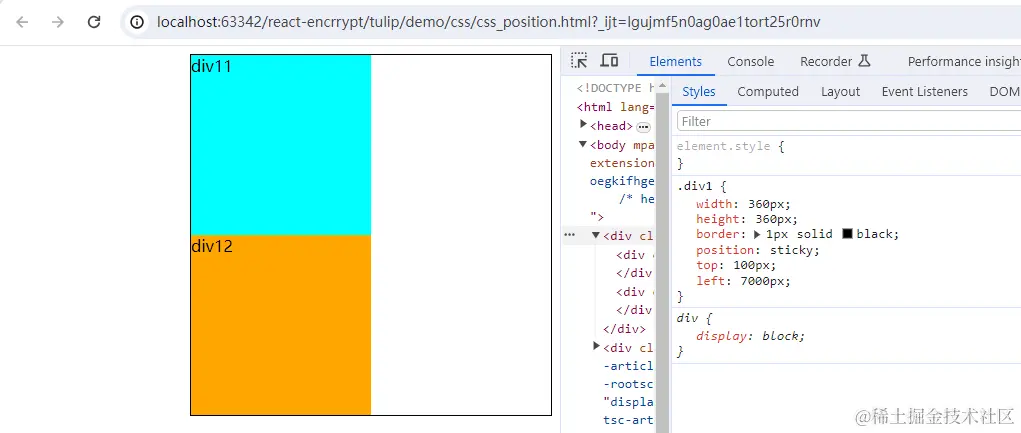Viewport: 1021px width, 433px height.
Task: Toggle the device toolbar icon
Action: 609,61
